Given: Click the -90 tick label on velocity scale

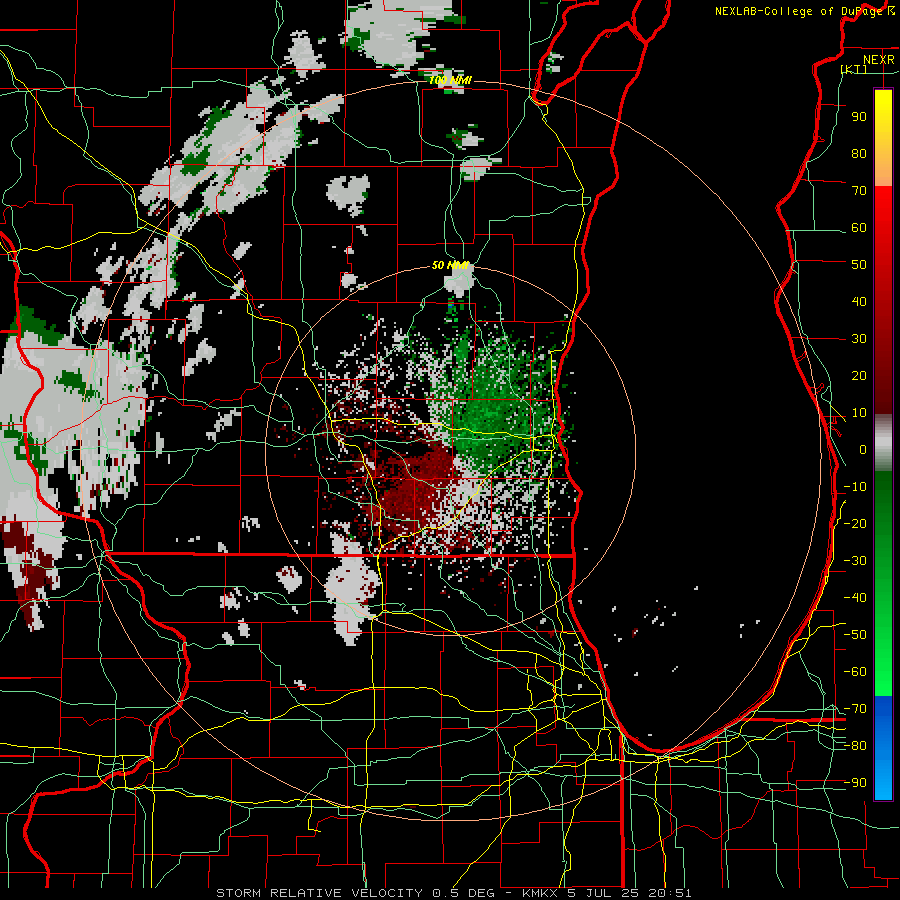Looking at the screenshot, I should click(x=855, y=783).
